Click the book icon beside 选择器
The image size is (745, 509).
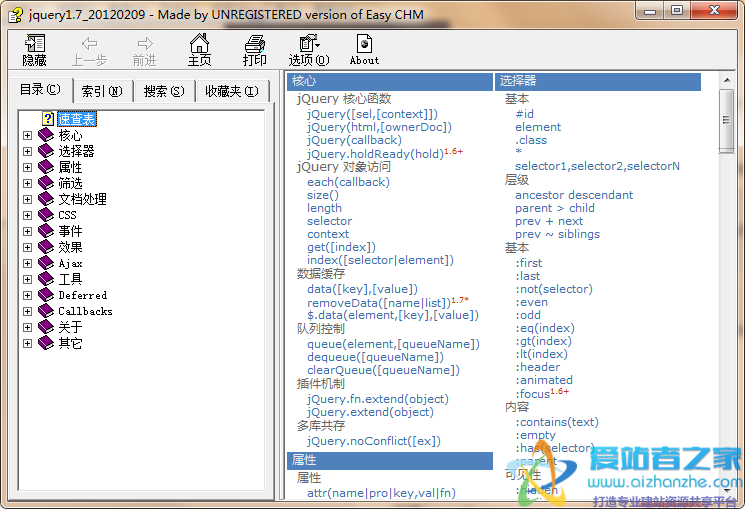click(46, 151)
